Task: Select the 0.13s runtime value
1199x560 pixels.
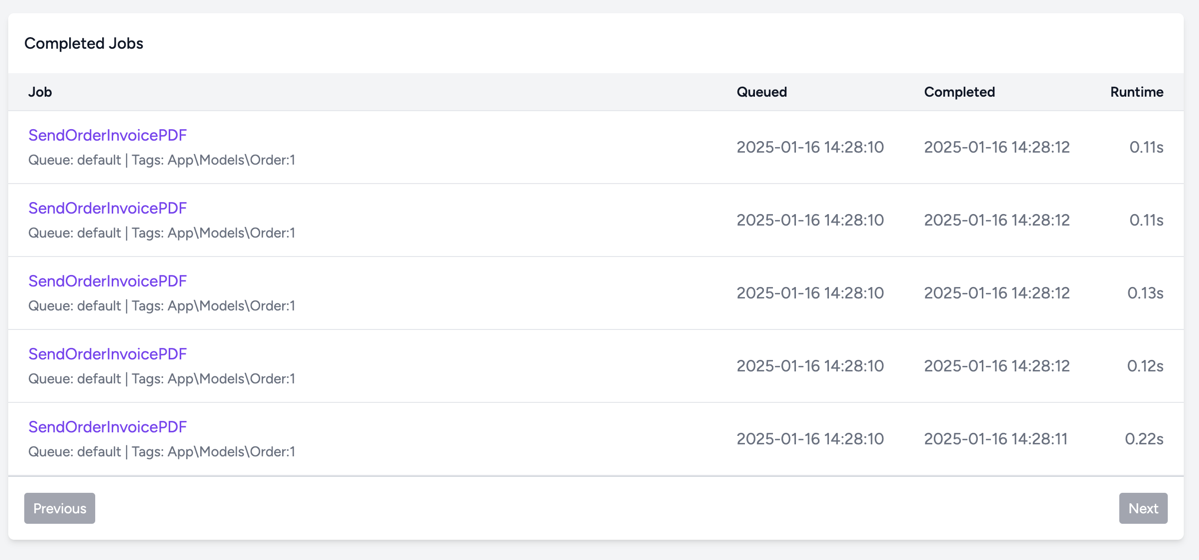Action: (x=1145, y=293)
